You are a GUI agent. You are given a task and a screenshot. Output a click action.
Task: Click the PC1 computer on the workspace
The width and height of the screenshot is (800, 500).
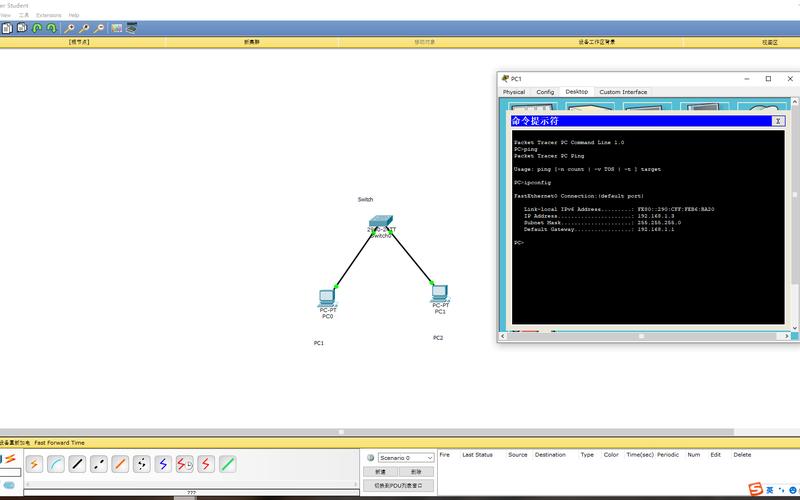[439, 293]
